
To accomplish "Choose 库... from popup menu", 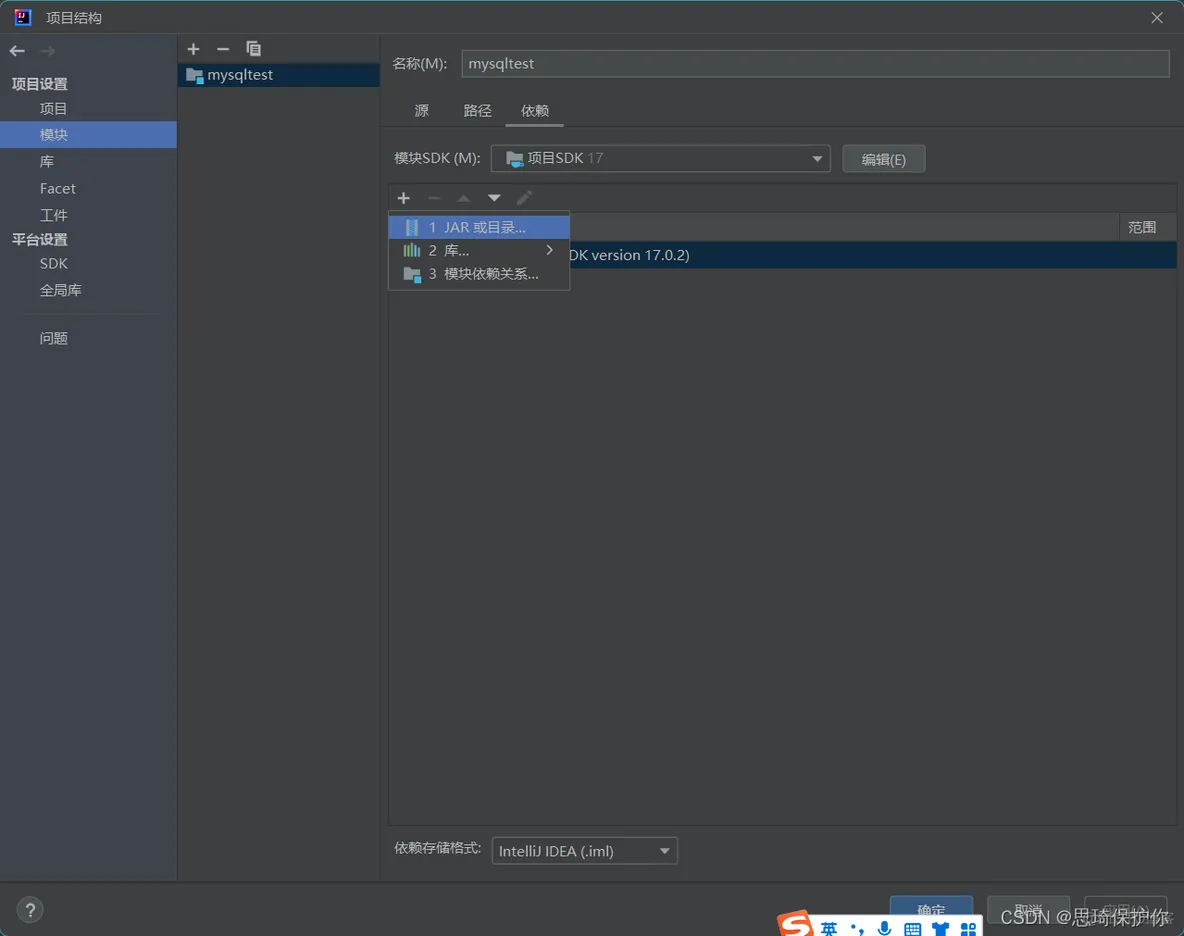I will click(x=479, y=250).
